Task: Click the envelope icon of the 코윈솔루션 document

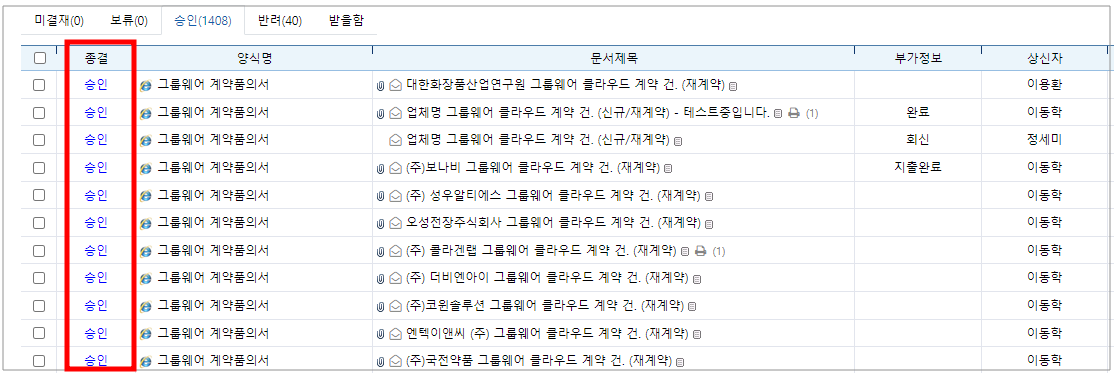Action: (x=395, y=306)
